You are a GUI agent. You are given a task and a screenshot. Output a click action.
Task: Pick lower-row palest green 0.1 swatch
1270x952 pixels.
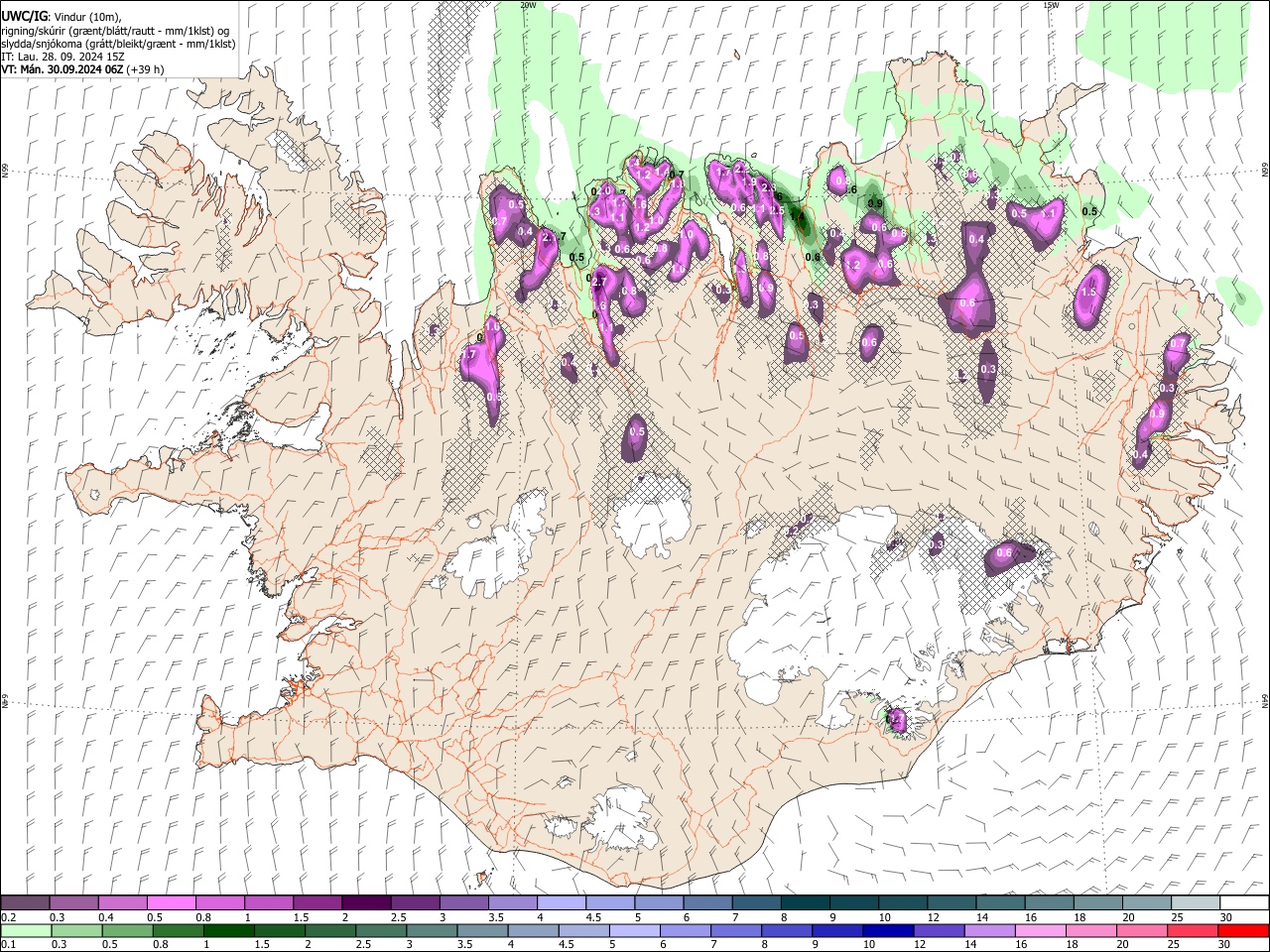click(x=27, y=930)
